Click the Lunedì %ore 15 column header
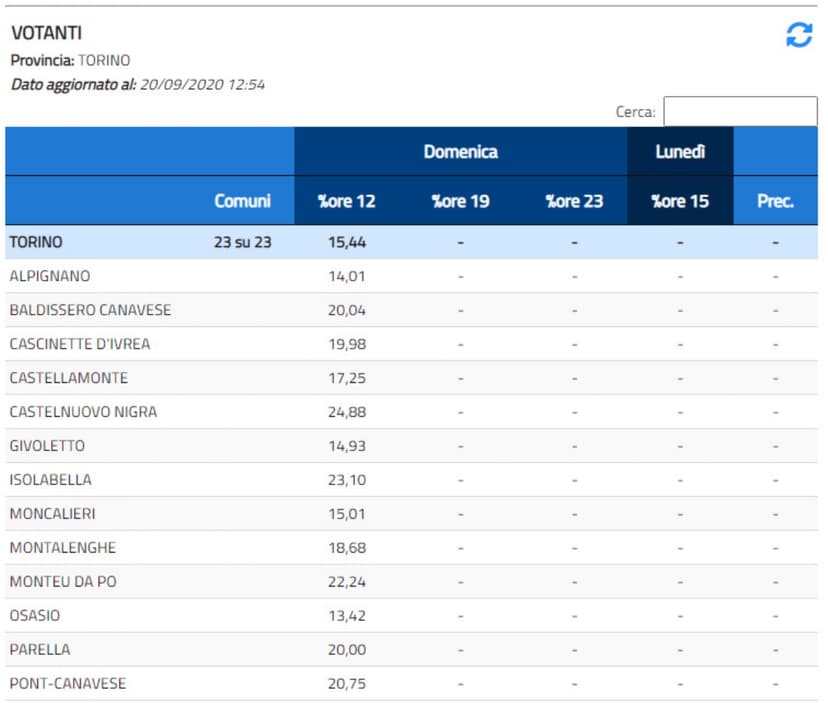 tap(680, 201)
